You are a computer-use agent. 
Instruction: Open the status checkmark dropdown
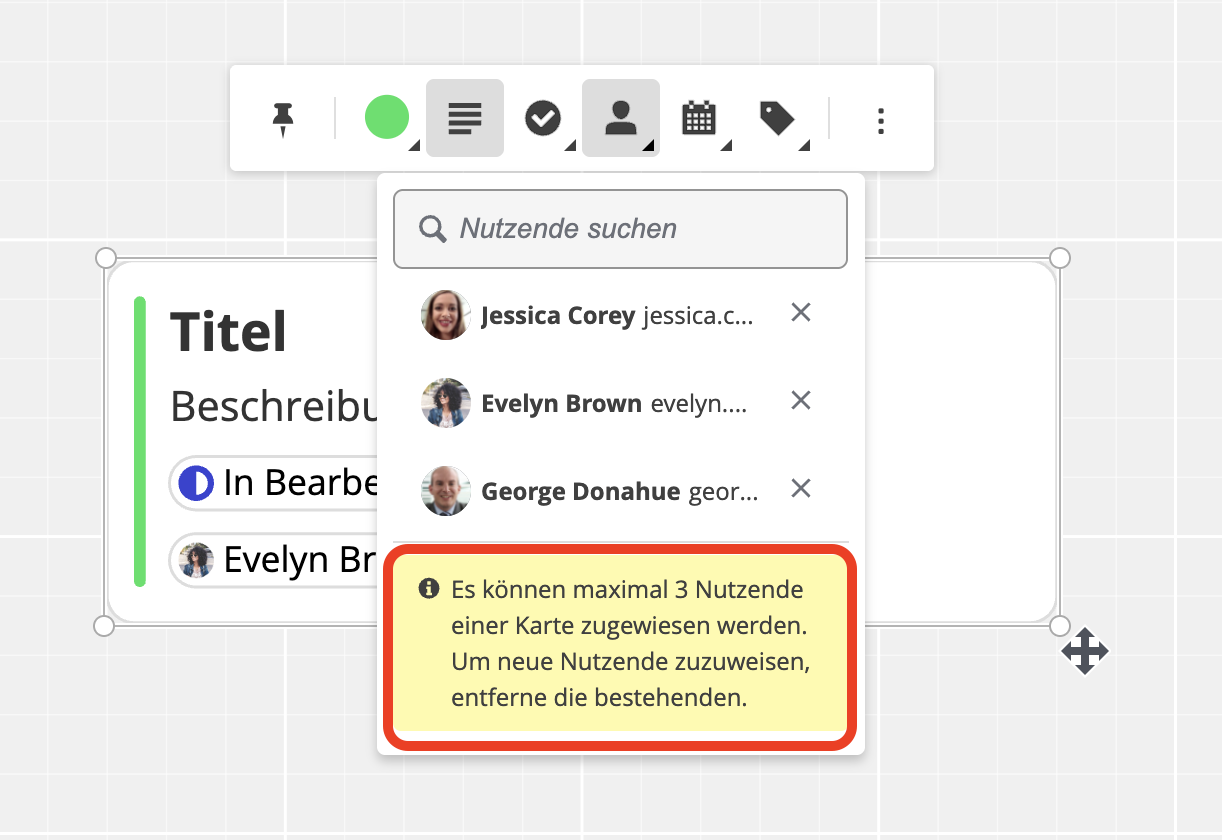tap(543, 118)
